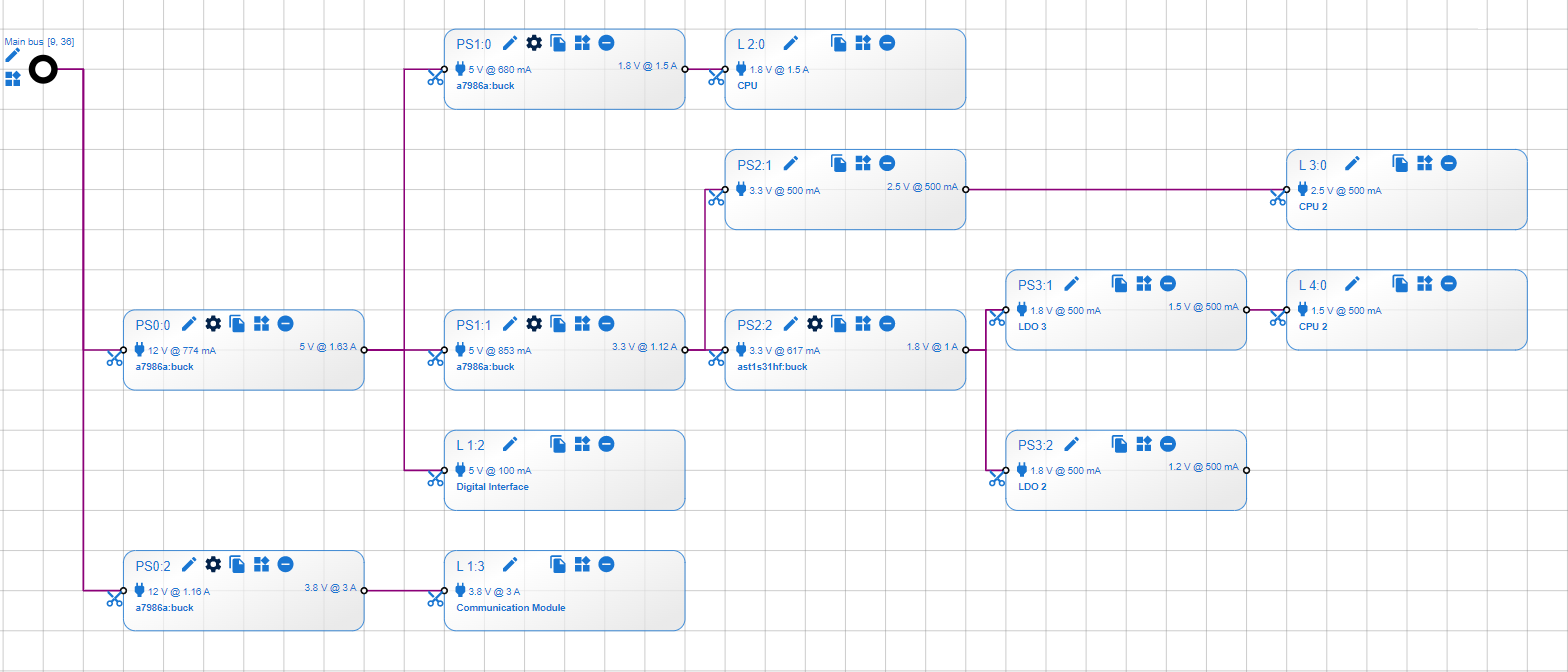The height and width of the screenshot is (672, 1568).
Task: Click the Digital Interface load label
Action: click(x=492, y=487)
